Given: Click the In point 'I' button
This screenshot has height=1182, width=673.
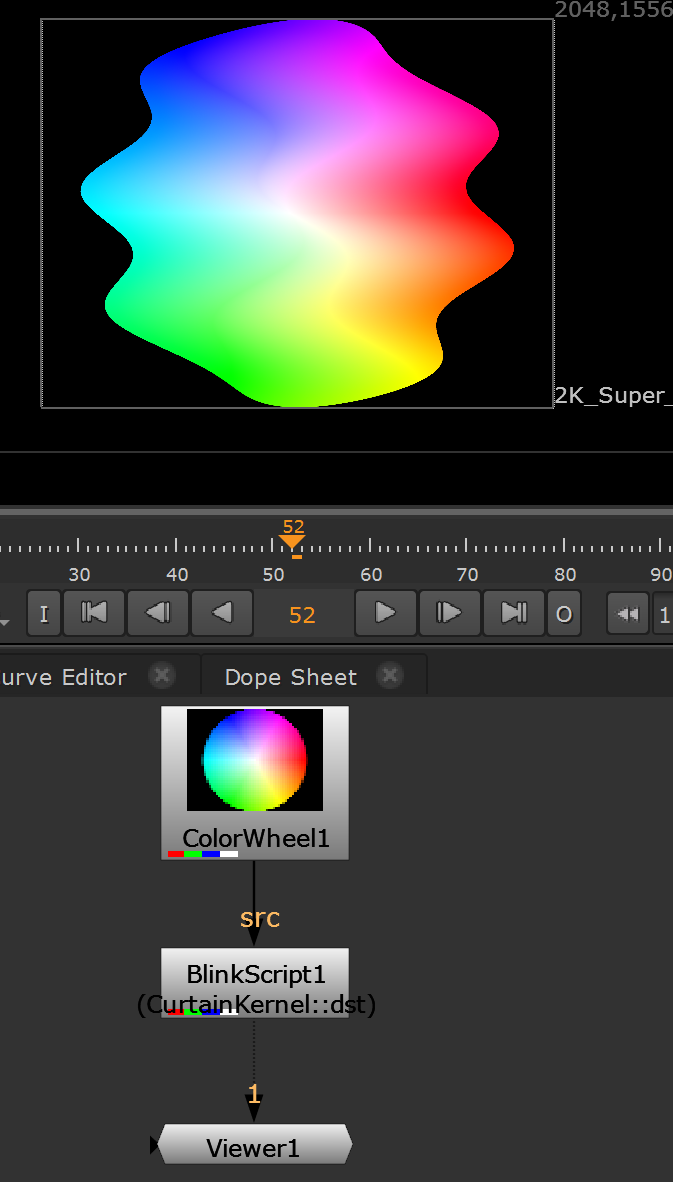Looking at the screenshot, I should (44, 614).
